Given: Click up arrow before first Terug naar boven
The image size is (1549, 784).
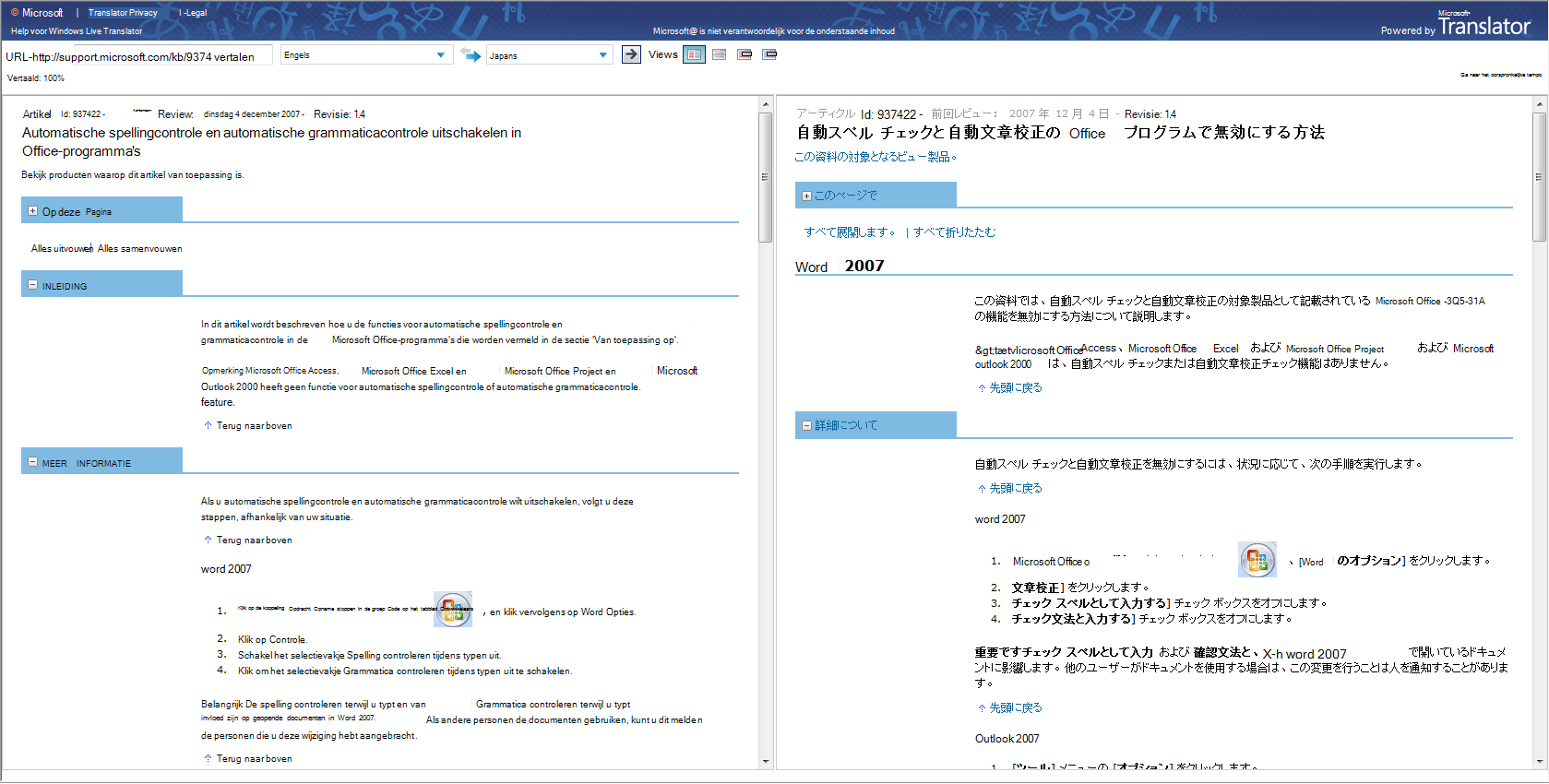Looking at the screenshot, I should (208, 425).
